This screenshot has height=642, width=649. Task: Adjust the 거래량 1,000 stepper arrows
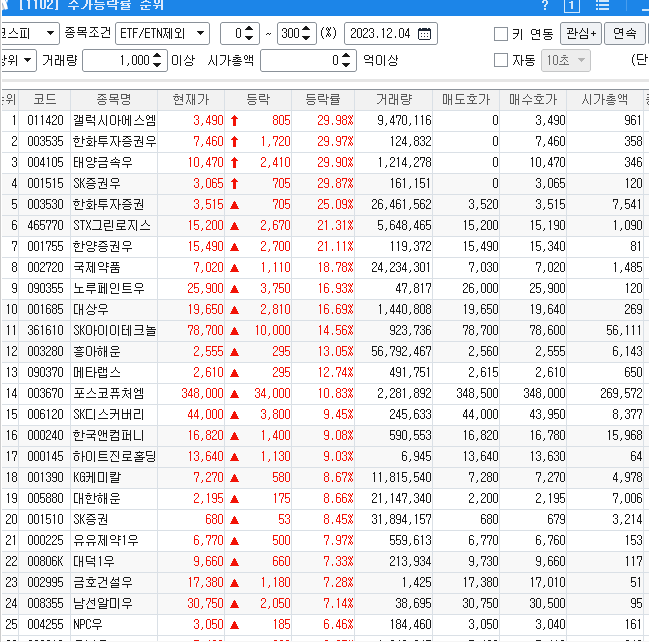(x=157, y=60)
